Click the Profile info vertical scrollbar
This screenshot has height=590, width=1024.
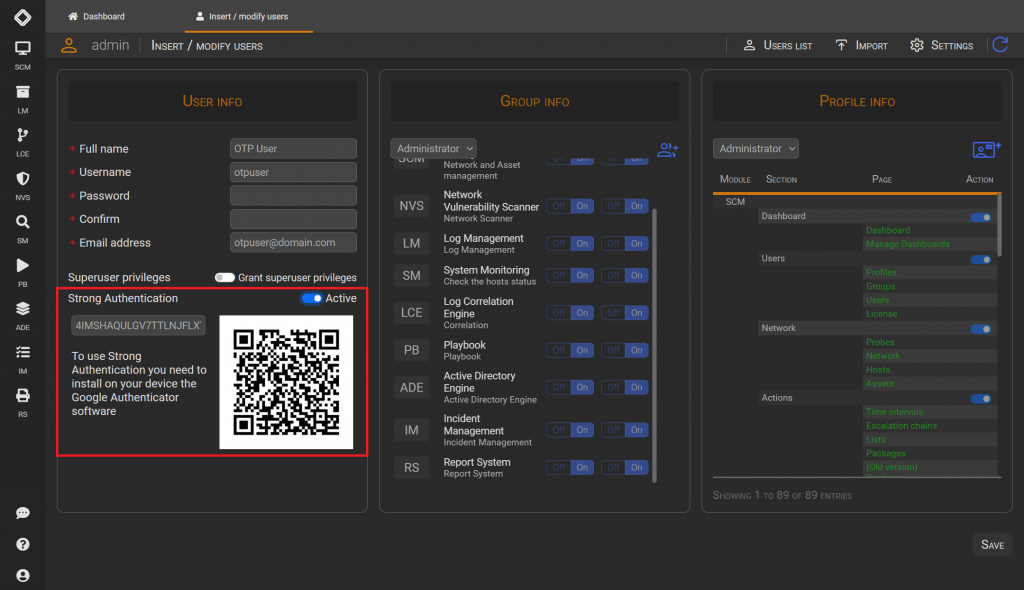pyautogui.click(x=999, y=225)
